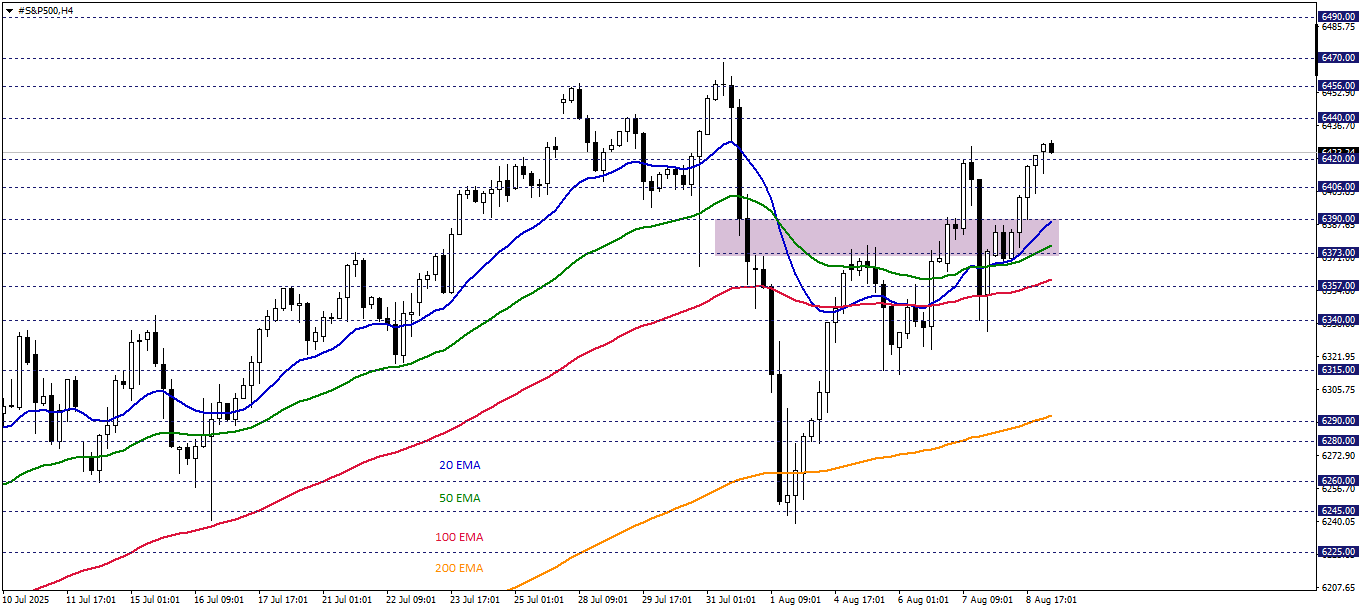Click the 10 Jul 2025 date label

(x=26, y=601)
